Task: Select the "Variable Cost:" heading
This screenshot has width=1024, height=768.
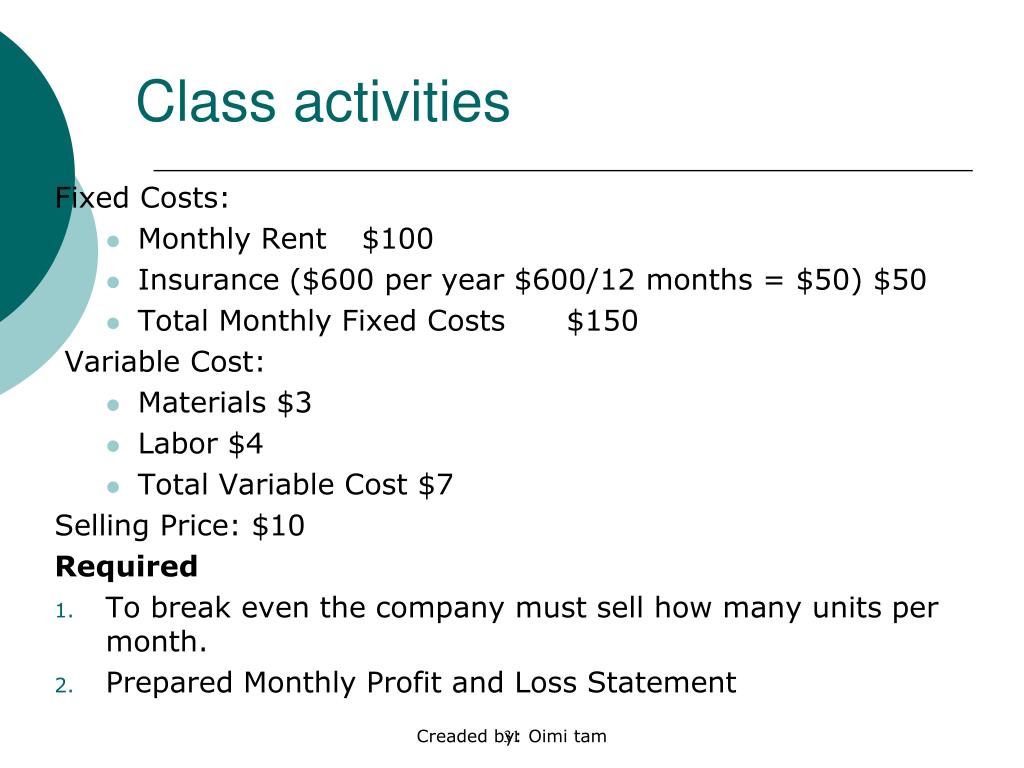Action: [x=165, y=362]
